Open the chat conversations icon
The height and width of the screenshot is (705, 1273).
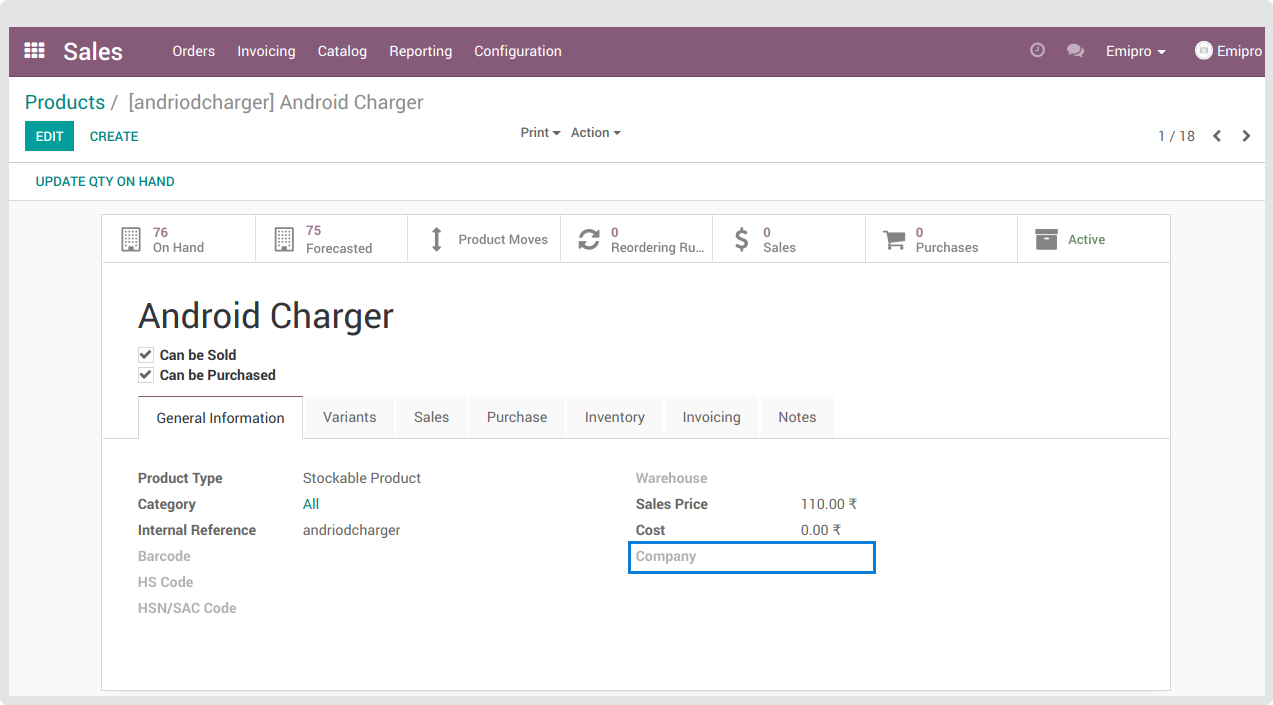pyautogui.click(x=1075, y=51)
